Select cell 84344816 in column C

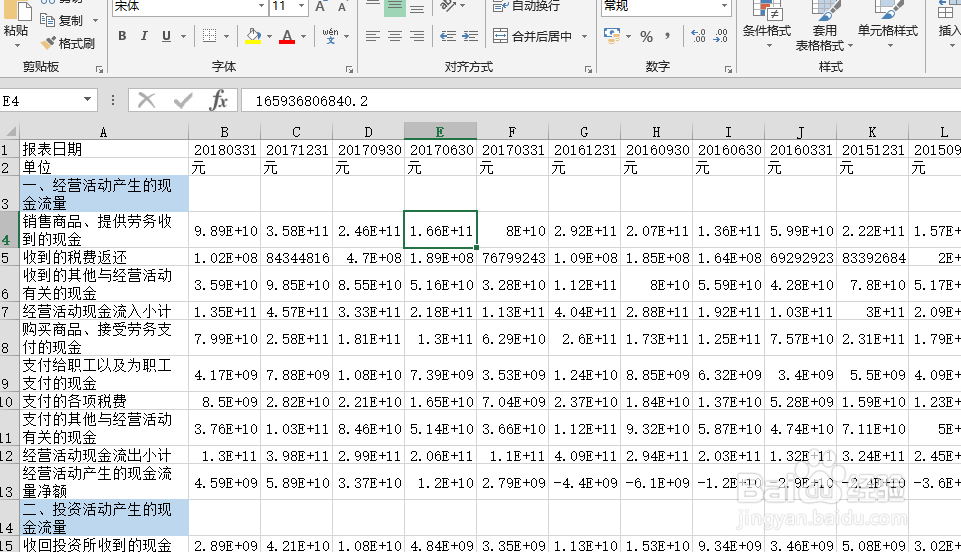[297, 258]
